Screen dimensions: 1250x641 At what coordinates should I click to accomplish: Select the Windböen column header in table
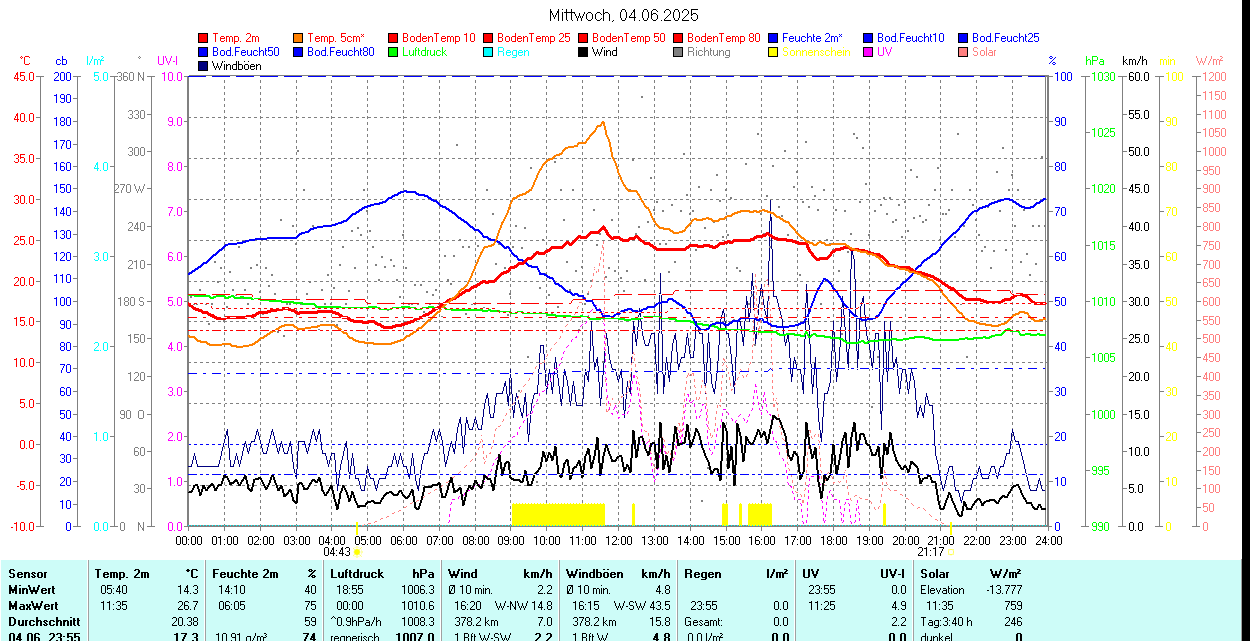[593, 574]
